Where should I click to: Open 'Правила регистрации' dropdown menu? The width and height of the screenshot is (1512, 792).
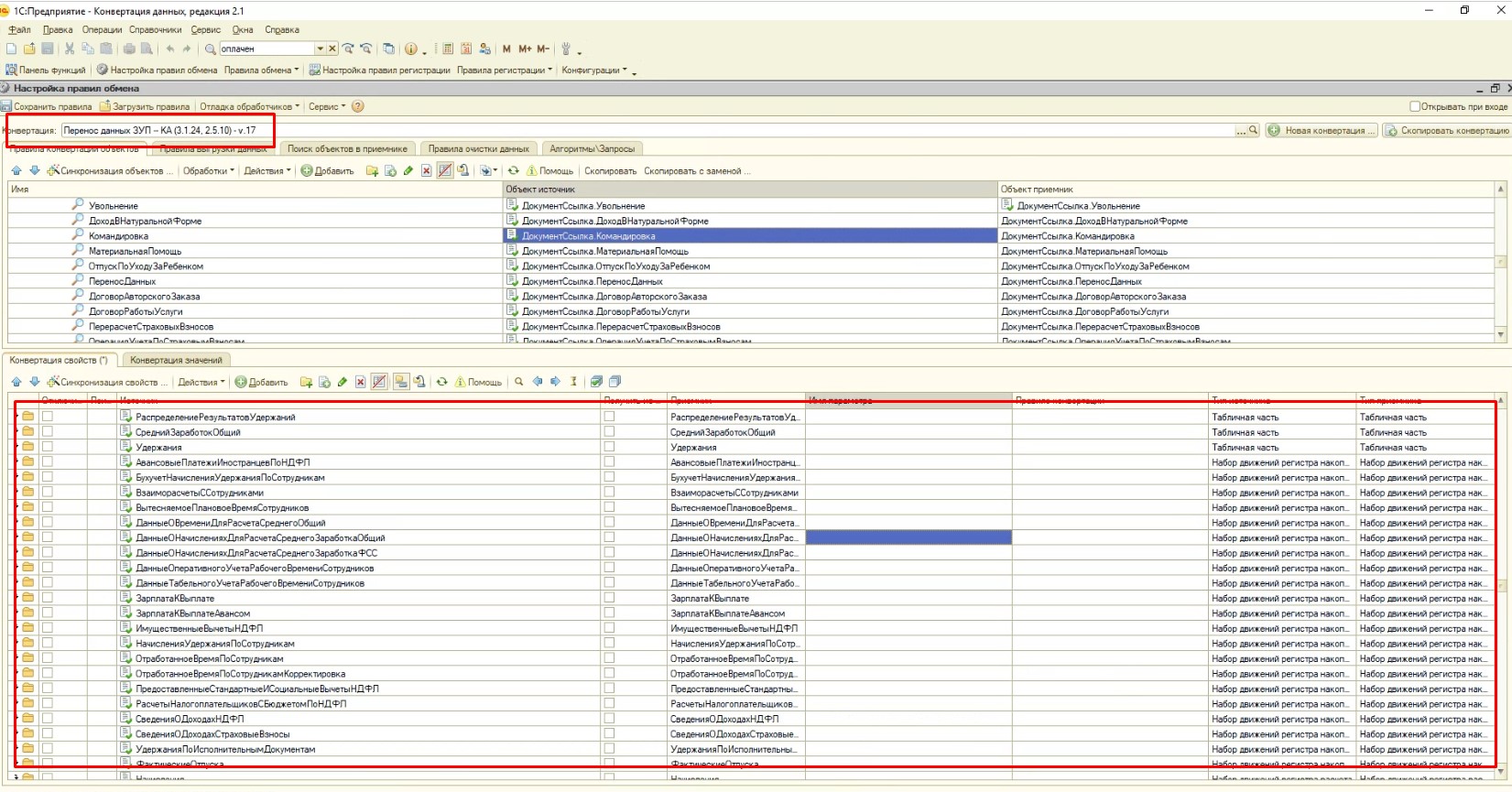click(505, 70)
